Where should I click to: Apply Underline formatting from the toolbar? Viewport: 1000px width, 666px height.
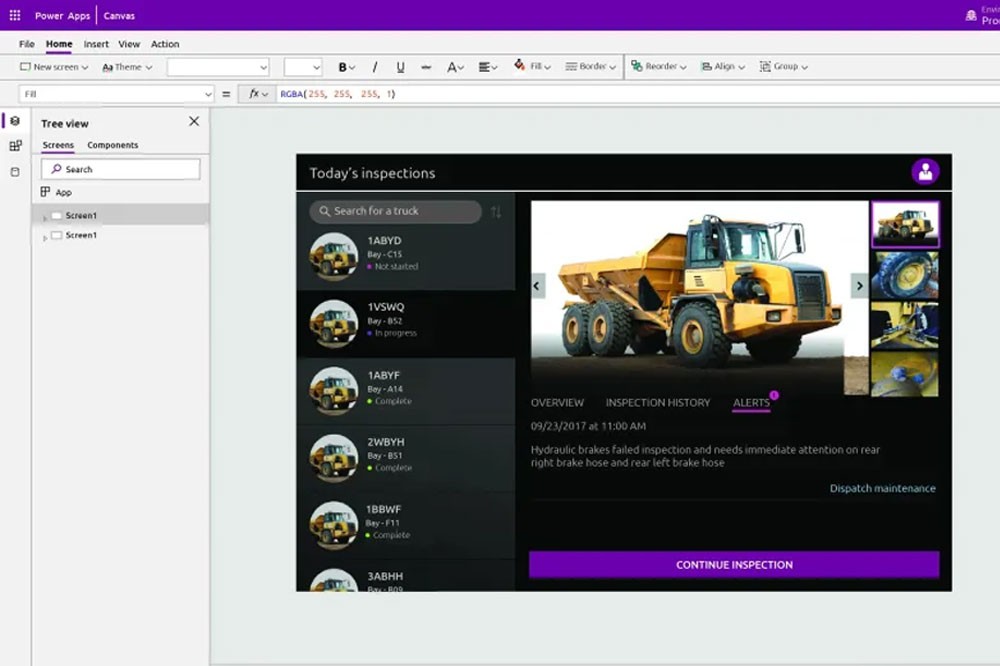click(x=400, y=66)
